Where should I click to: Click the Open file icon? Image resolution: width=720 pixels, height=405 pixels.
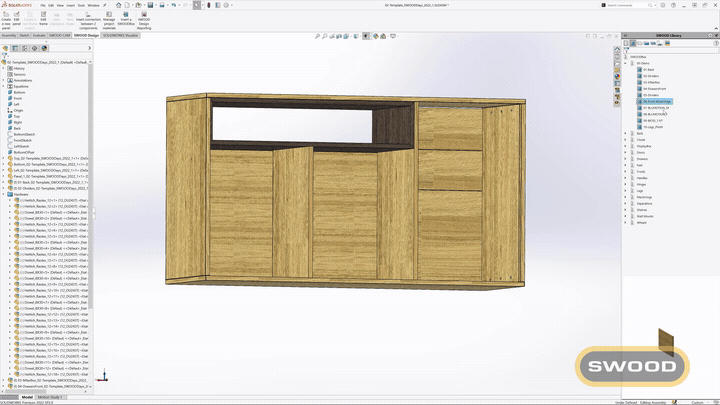pyautogui.click(x=138, y=5)
